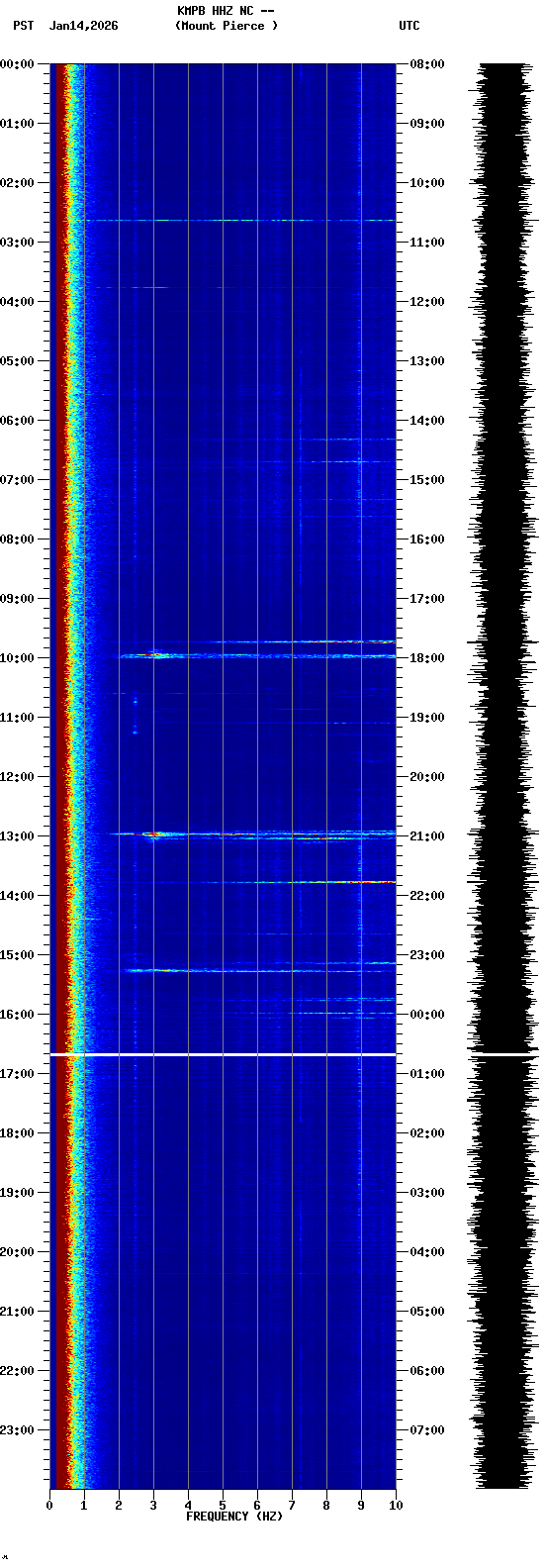The image size is (546, 1568).
Task: Click the Jan14,2026 date label
Action: pos(83,26)
